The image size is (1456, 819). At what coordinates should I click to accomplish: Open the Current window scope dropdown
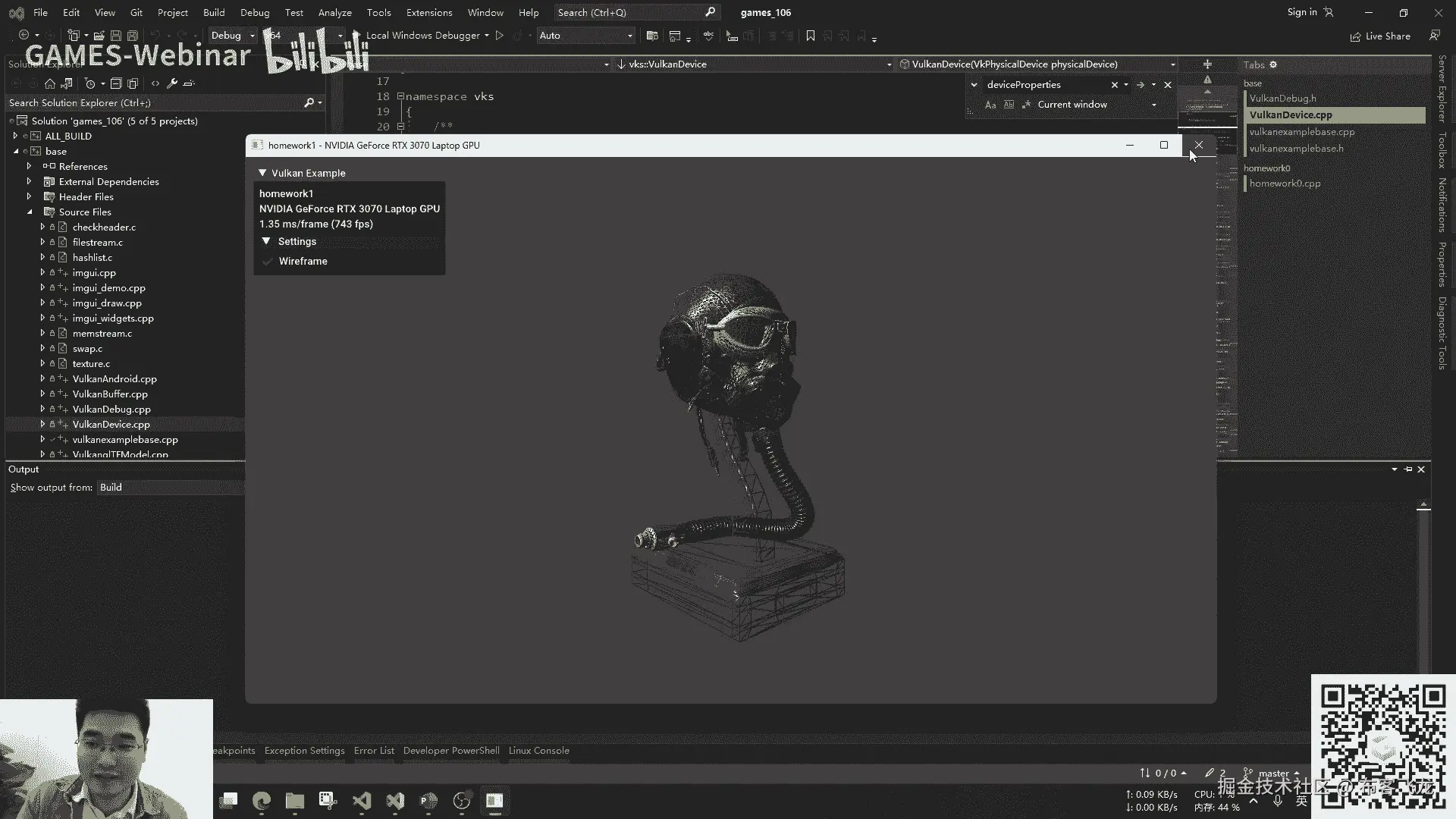1153,105
